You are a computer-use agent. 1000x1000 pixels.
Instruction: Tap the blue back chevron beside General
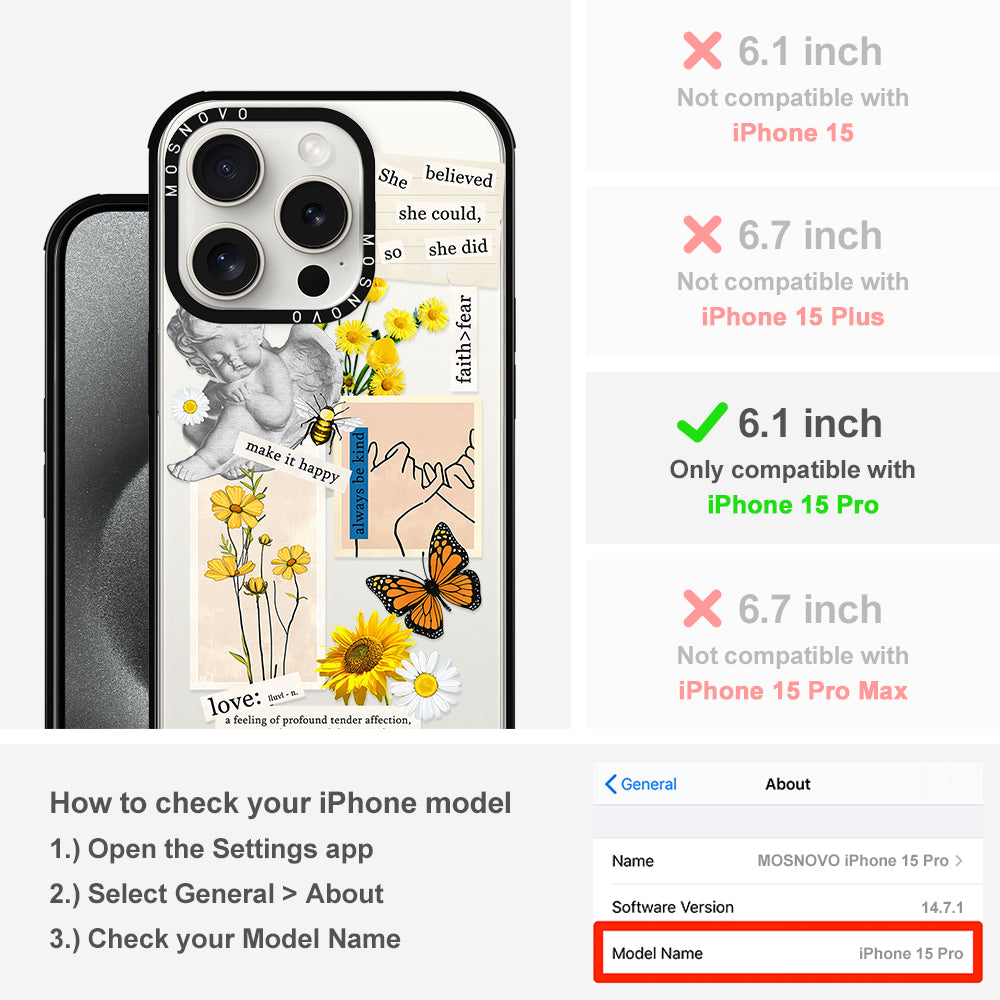coord(610,784)
